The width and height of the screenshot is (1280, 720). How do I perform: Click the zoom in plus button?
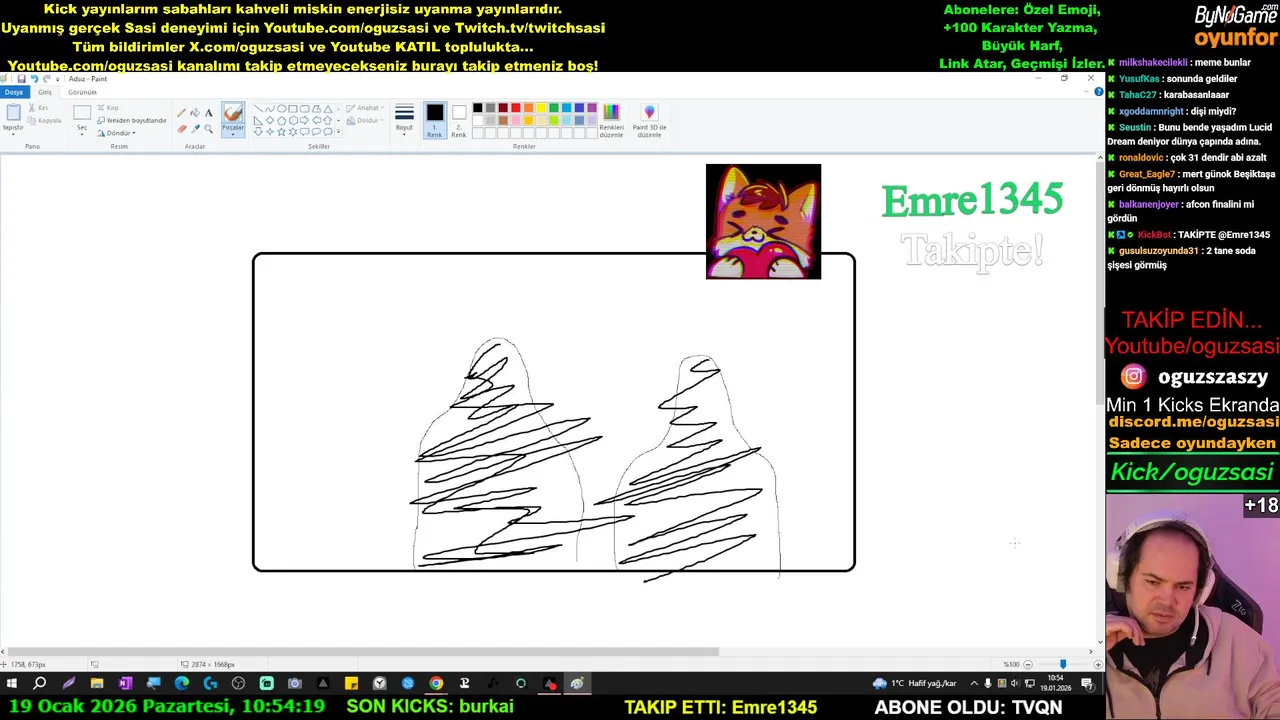click(x=1097, y=664)
